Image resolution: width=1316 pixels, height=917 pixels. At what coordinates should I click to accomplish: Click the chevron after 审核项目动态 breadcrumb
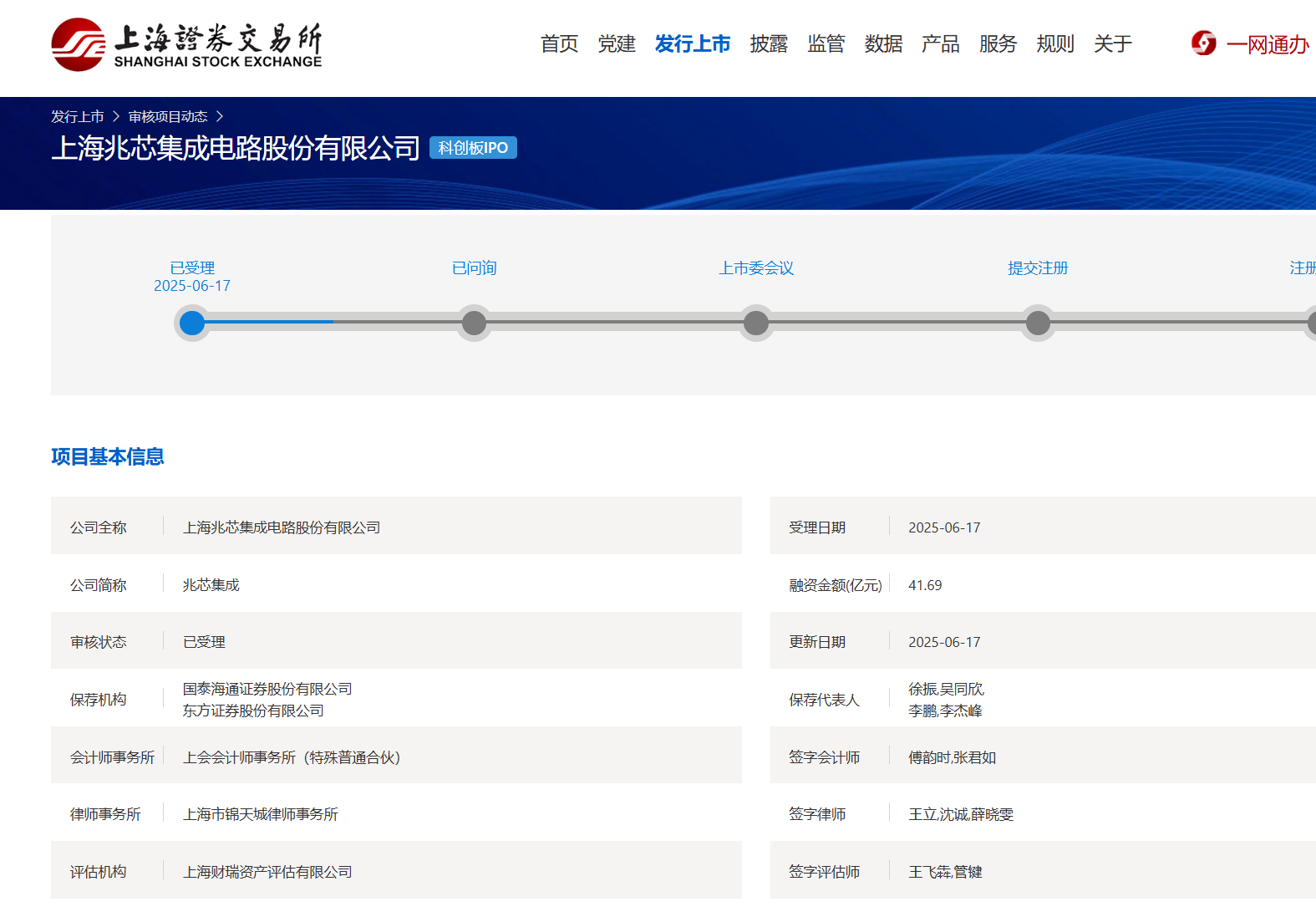(220, 117)
